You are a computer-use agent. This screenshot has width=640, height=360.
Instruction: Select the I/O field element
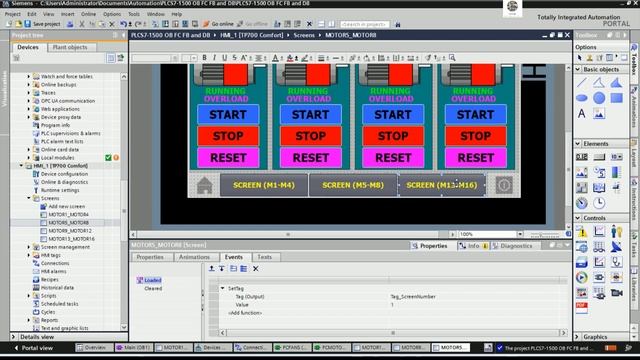582,157
